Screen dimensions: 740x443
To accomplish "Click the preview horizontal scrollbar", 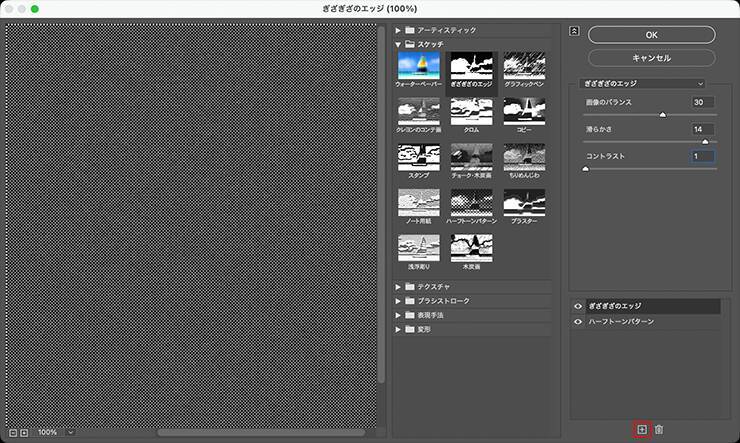I will tap(261, 433).
